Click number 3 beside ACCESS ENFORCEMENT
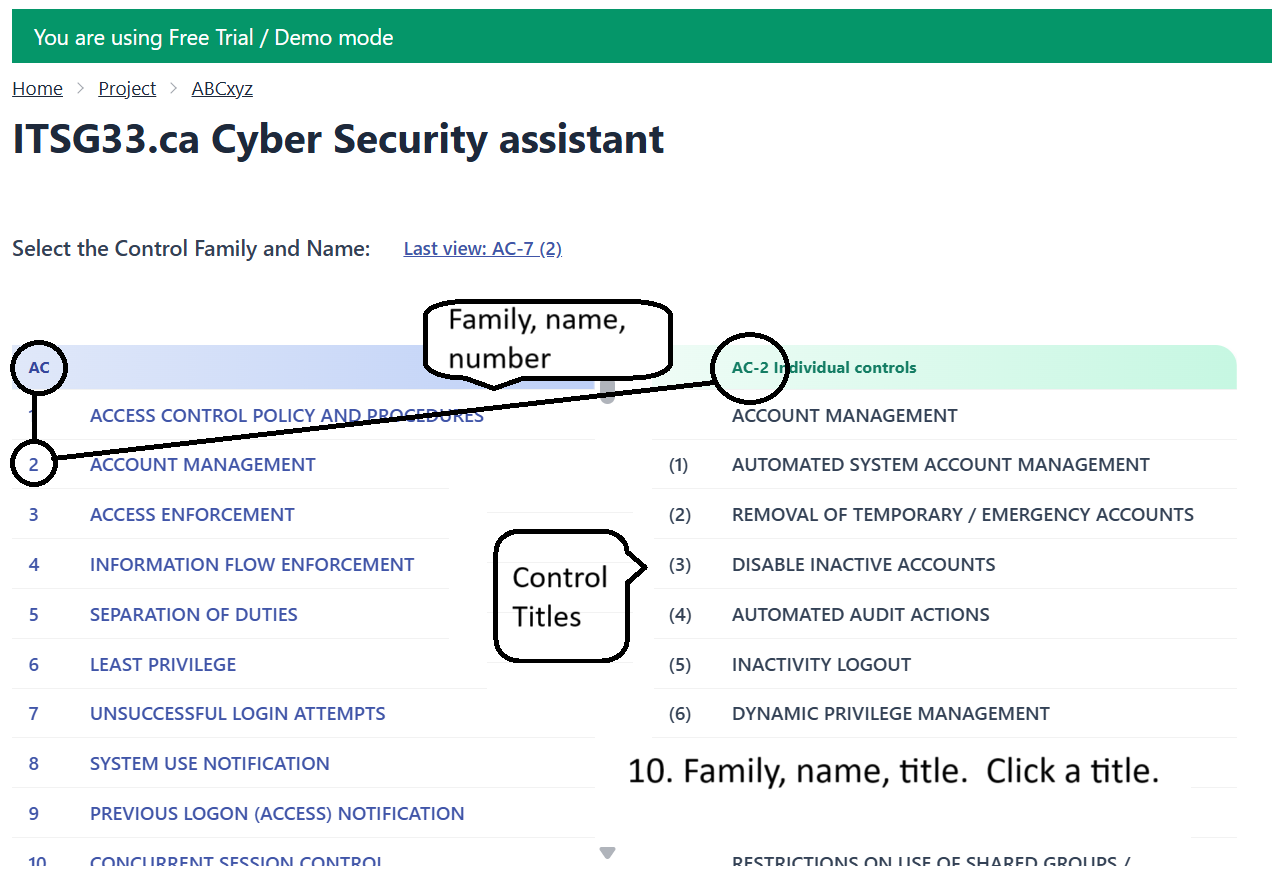 [34, 515]
